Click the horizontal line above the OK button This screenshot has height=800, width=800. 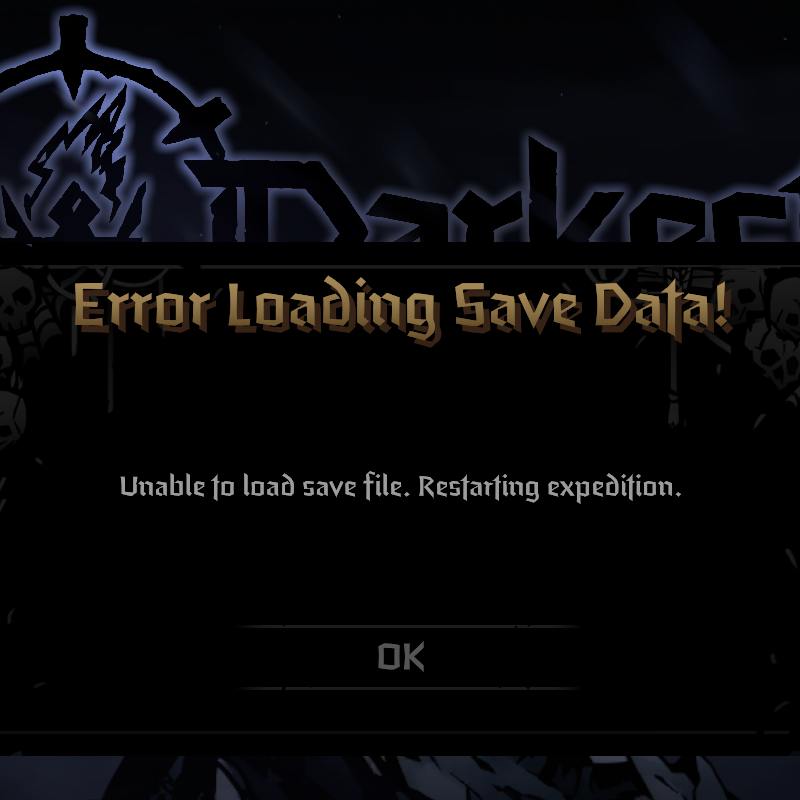(x=408, y=626)
